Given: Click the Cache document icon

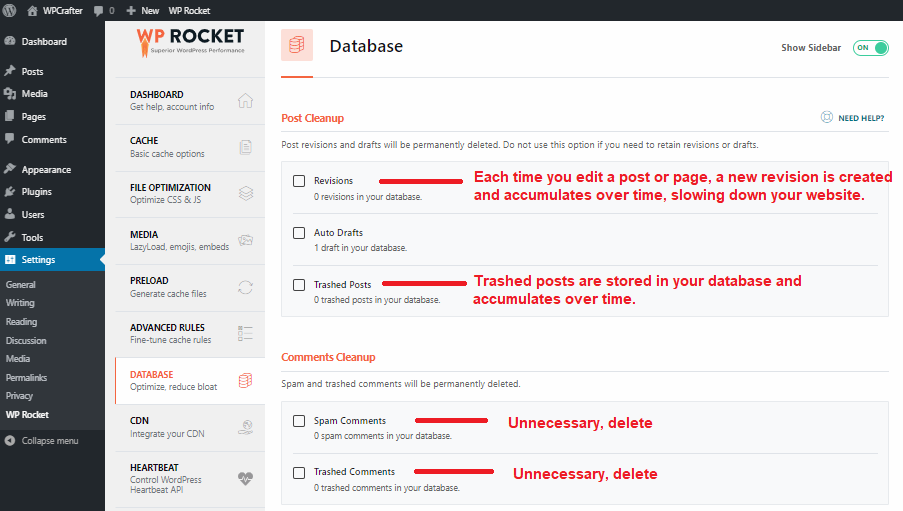Looking at the screenshot, I should [x=245, y=147].
